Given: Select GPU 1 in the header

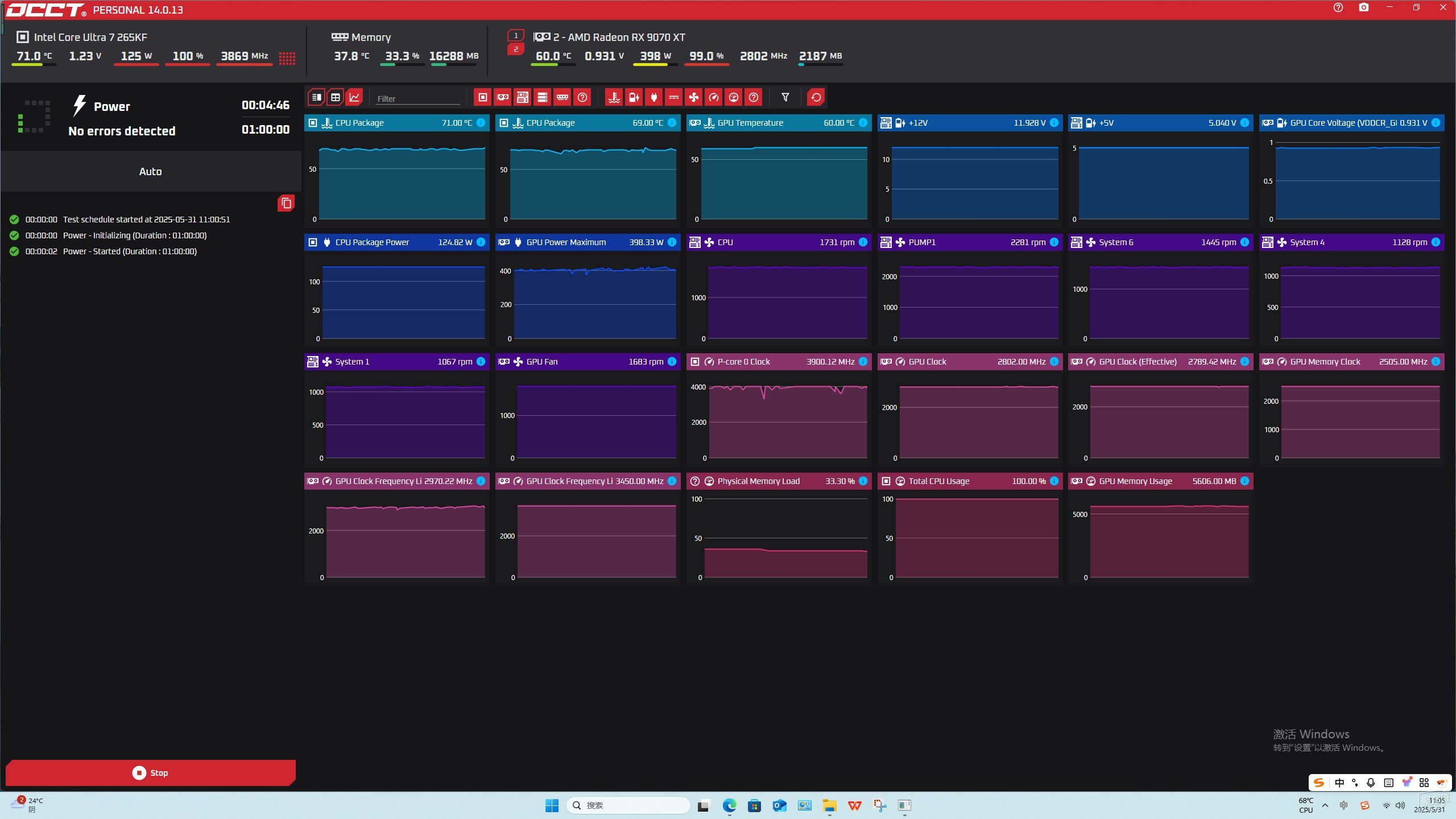Looking at the screenshot, I should click(516, 35).
